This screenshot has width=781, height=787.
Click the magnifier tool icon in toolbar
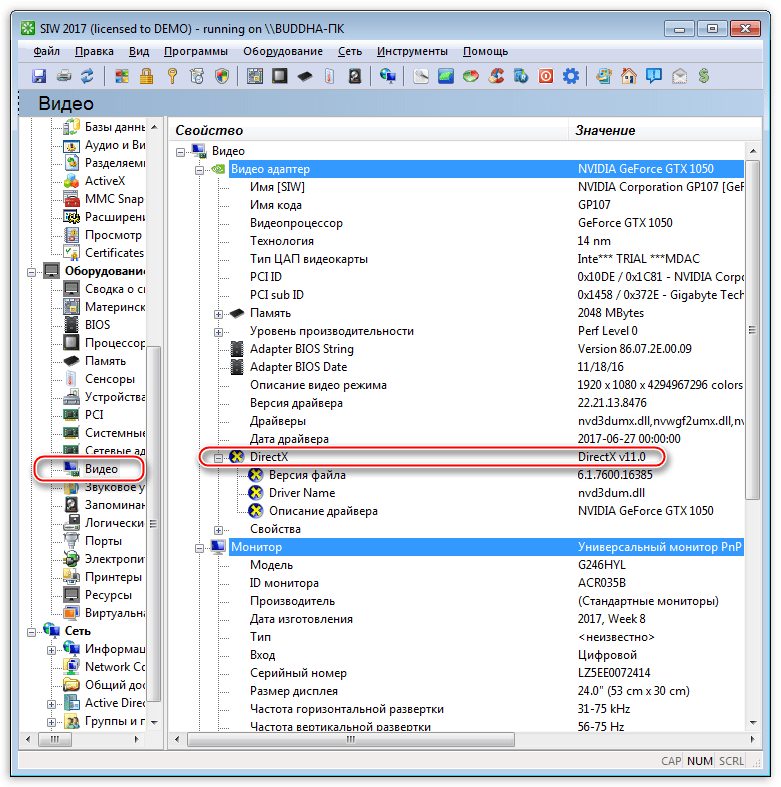421,76
